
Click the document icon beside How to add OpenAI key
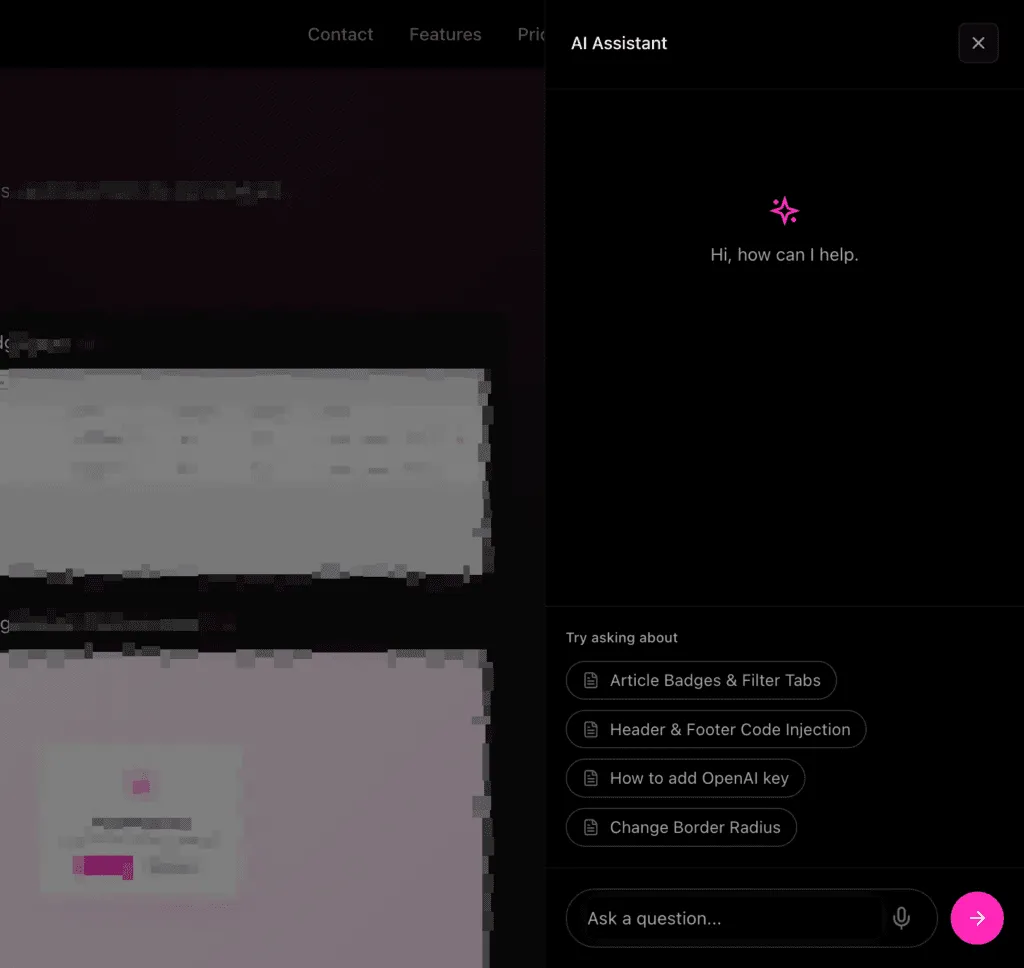click(590, 778)
